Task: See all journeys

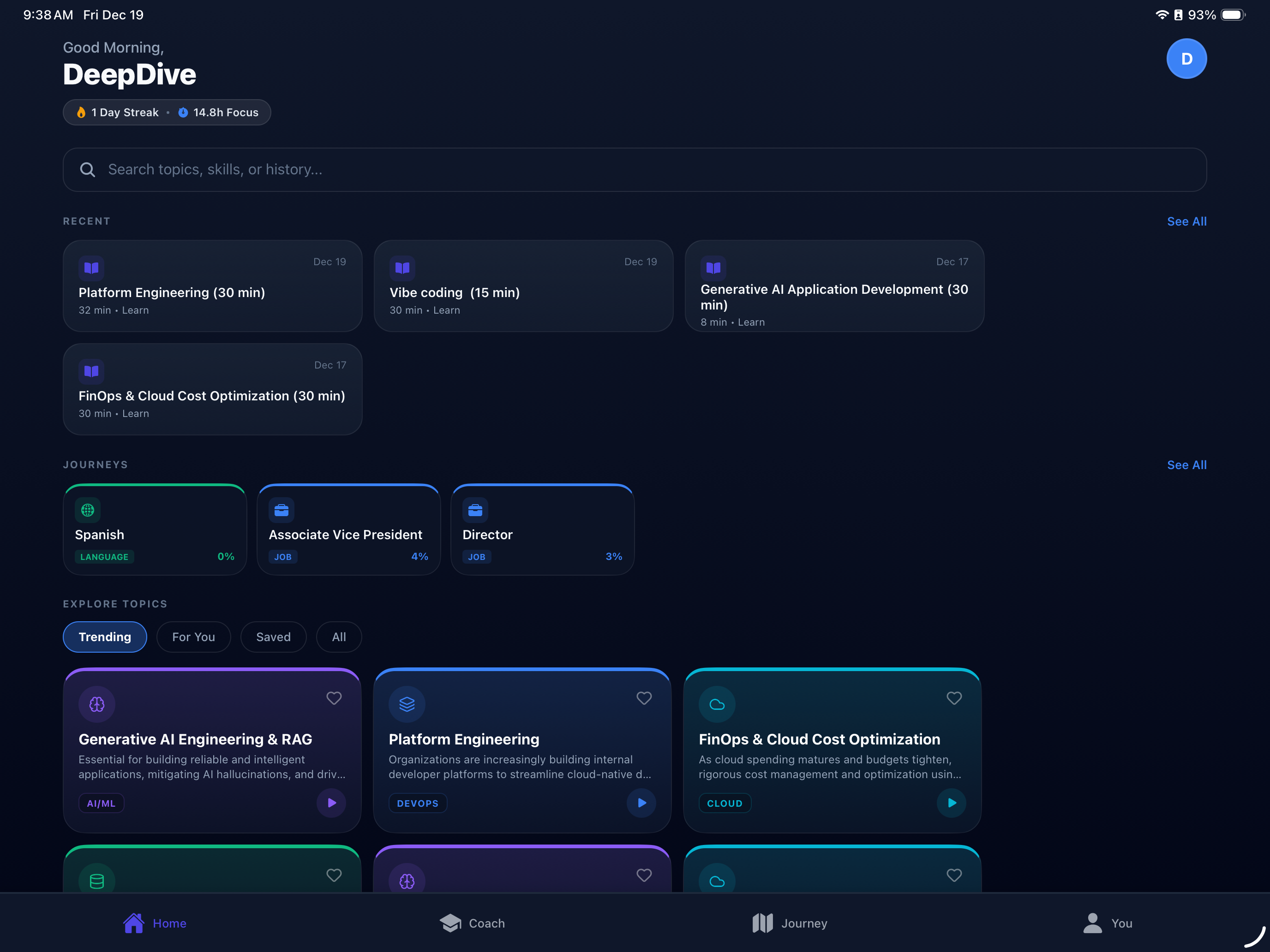Action: pyautogui.click(x=1186, y=465)
